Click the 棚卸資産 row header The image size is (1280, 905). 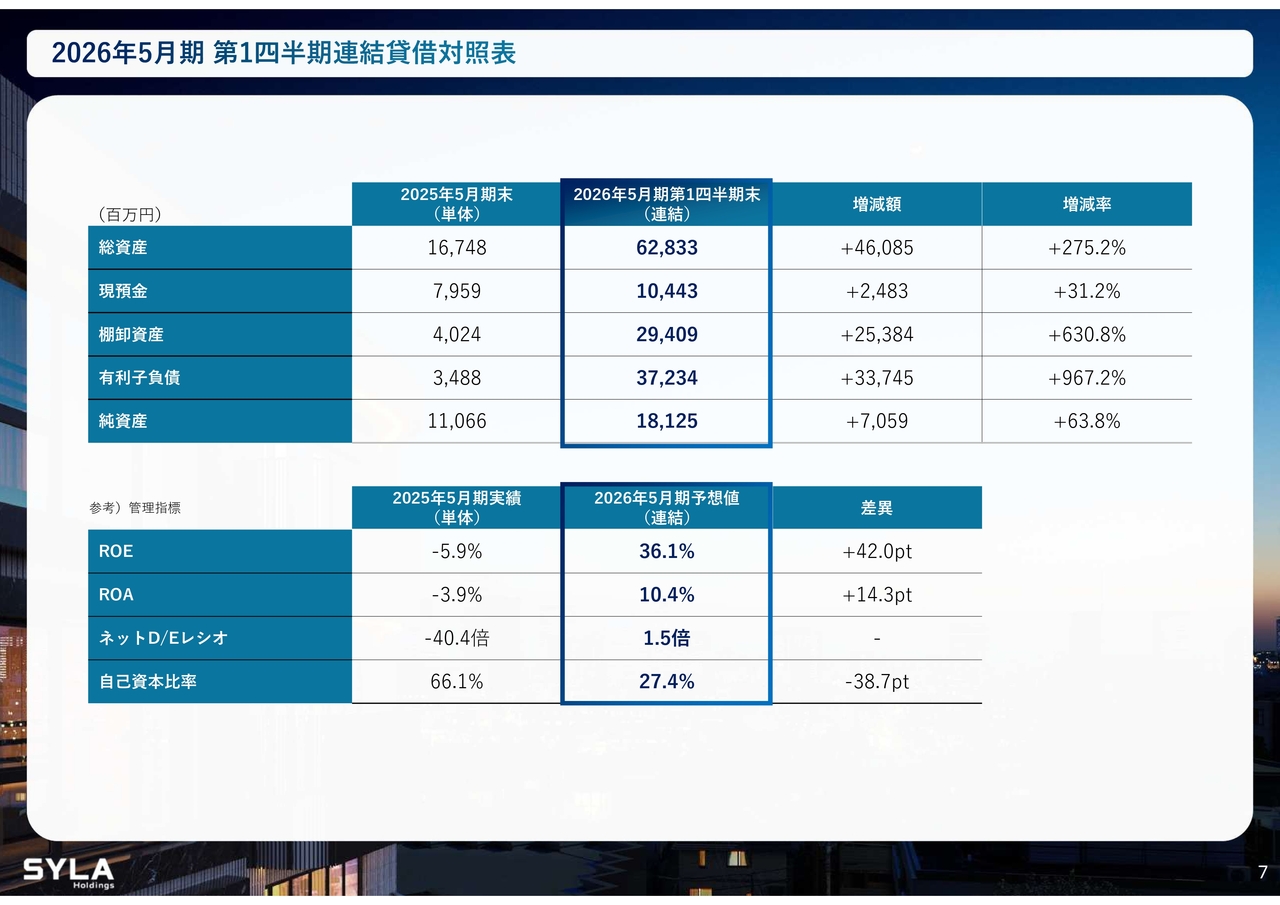click(x=130, y=335)
